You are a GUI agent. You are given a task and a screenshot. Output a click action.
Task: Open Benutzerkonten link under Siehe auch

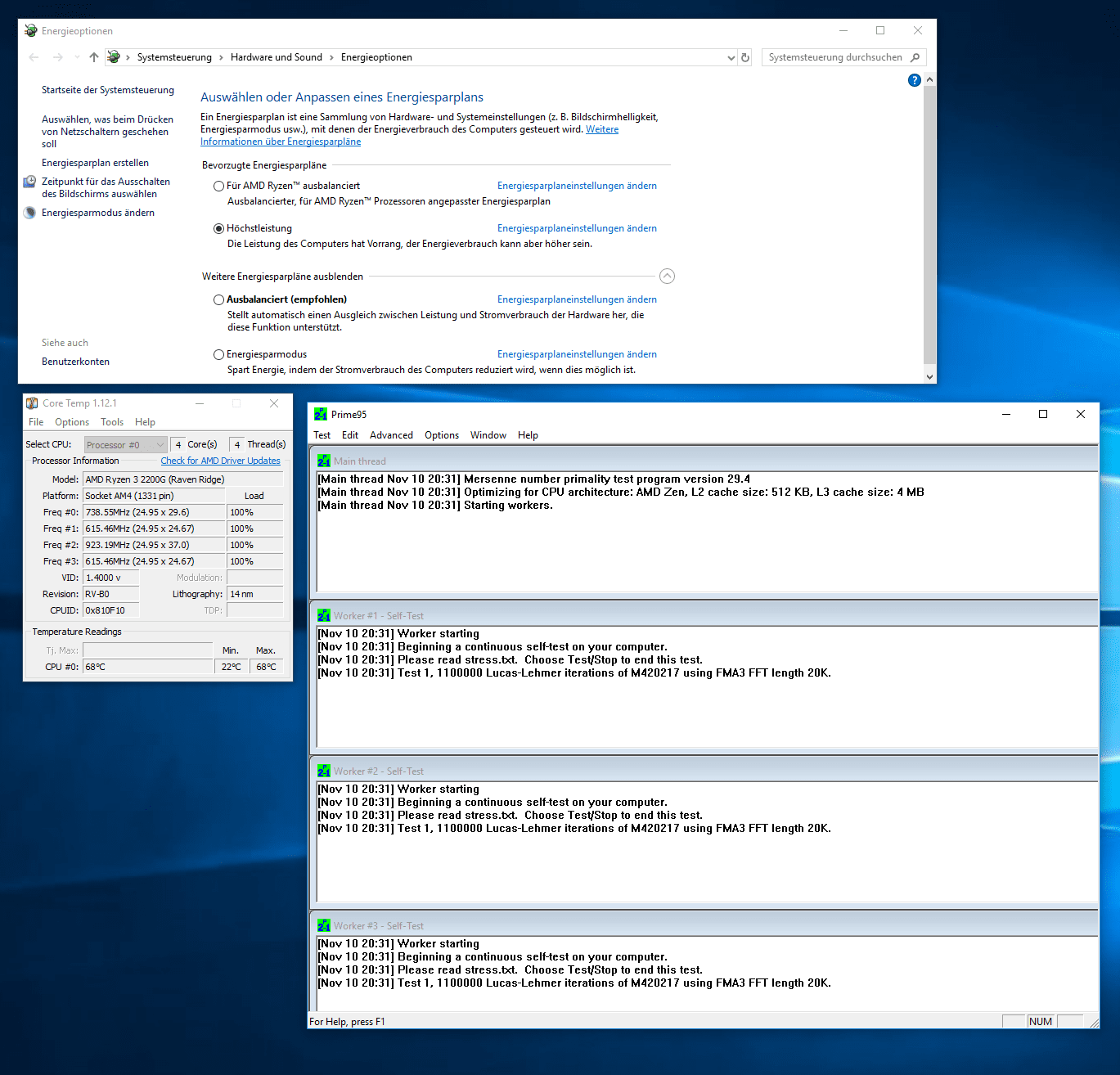point(75,362)
